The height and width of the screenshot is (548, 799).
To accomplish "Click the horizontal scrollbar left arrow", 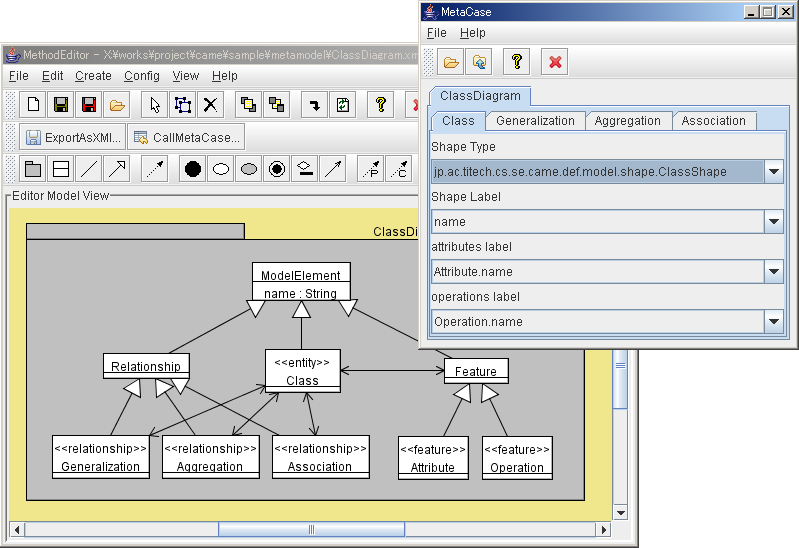I will click(x=17, y=530).
